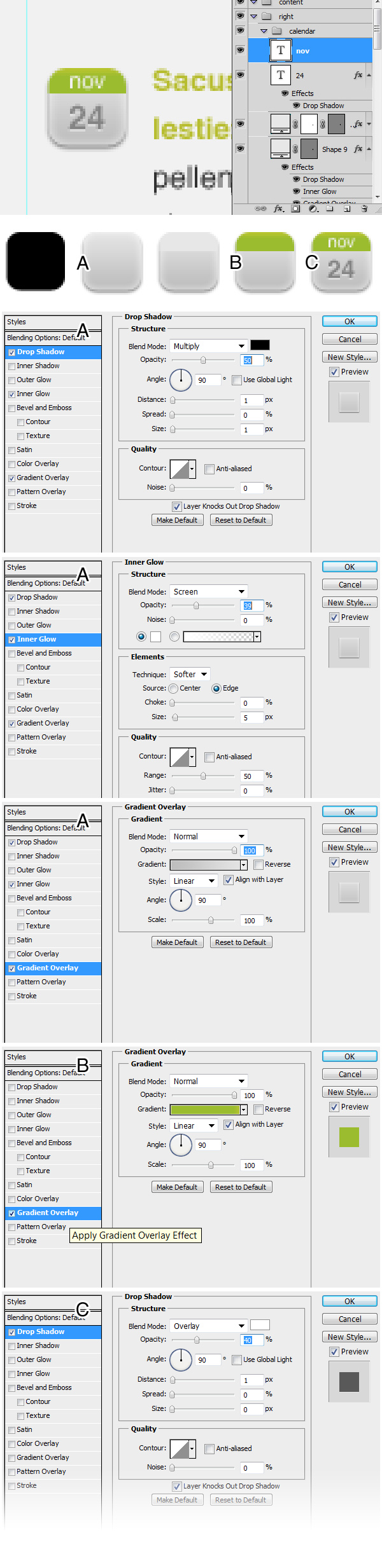This screenshot has height=1568, width=382.
Task: Open the Blend Mode dropdown showing Screen
Action: pyautogui.click(x=209, y=591)
